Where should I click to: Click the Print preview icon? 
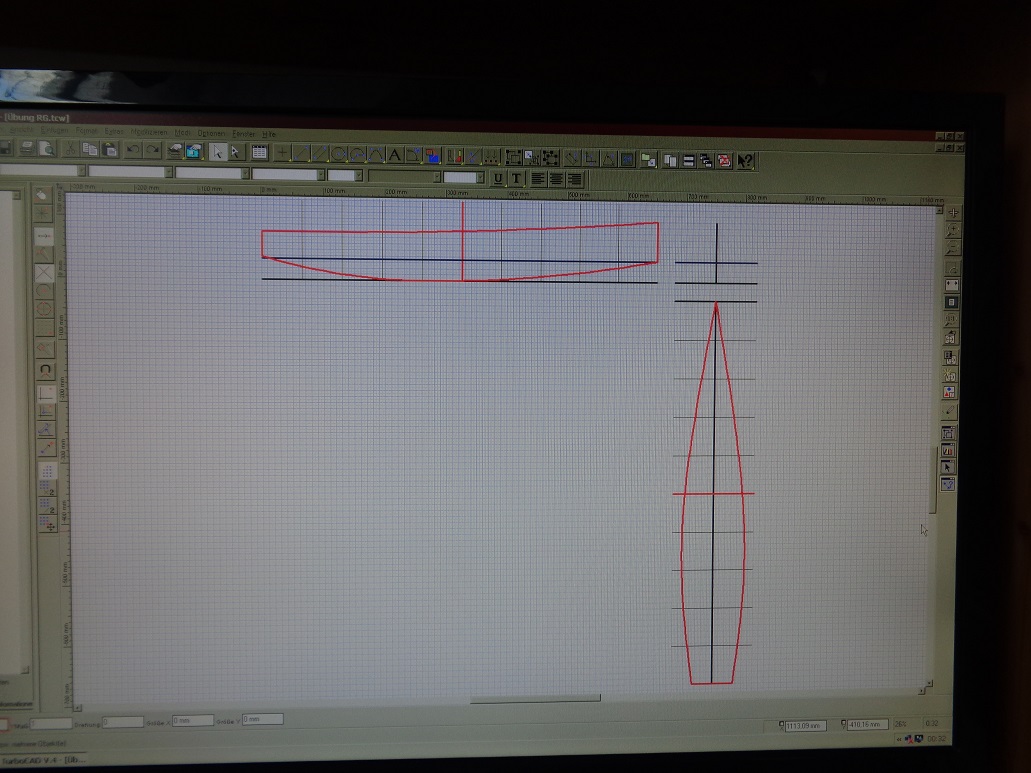(48, 148)
